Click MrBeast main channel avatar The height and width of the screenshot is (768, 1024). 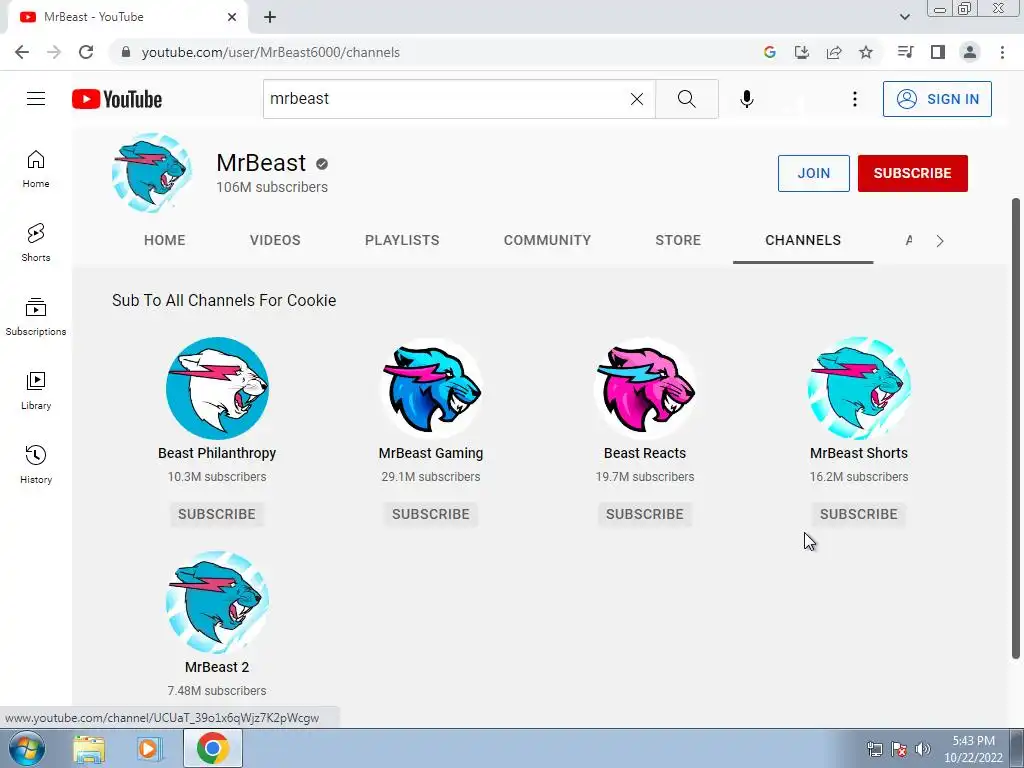(x=152, y=173)
